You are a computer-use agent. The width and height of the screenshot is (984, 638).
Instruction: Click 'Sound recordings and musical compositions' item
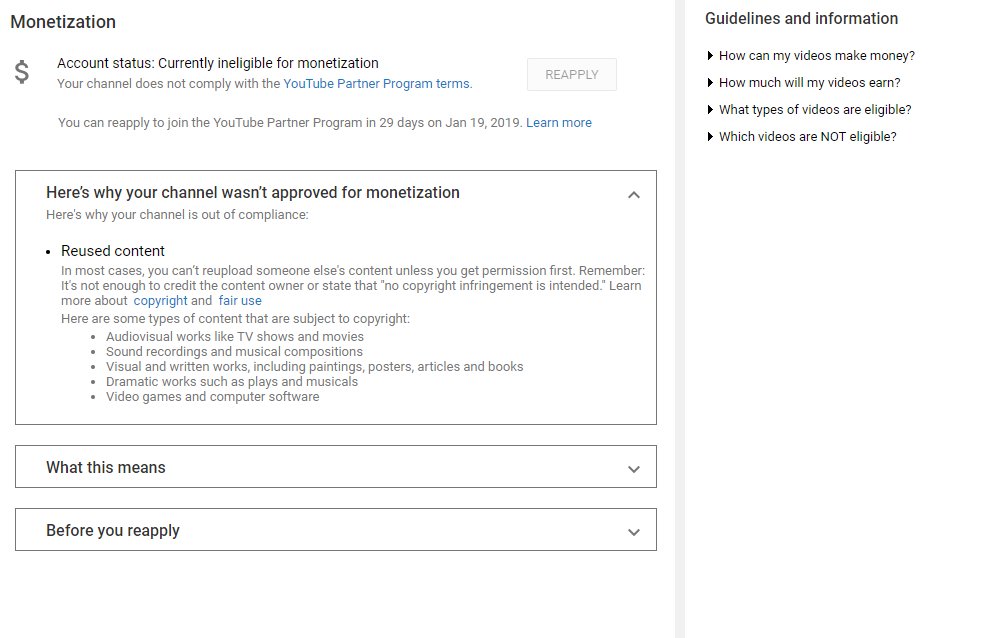coord(234,351)
